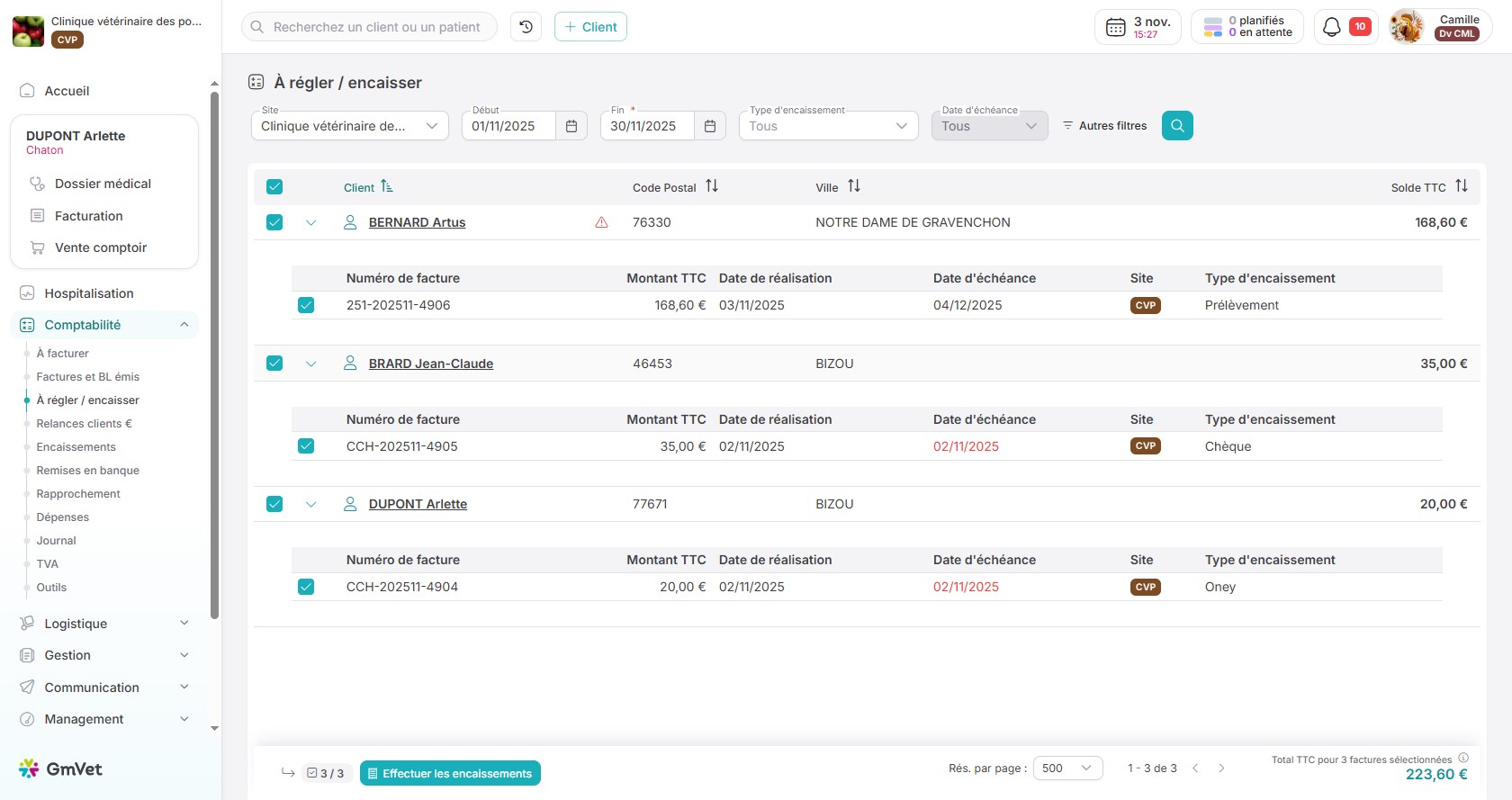Screen dimensions: 1512x800
Task: Open the Début date calendar picker
Action: coord(571,126)
